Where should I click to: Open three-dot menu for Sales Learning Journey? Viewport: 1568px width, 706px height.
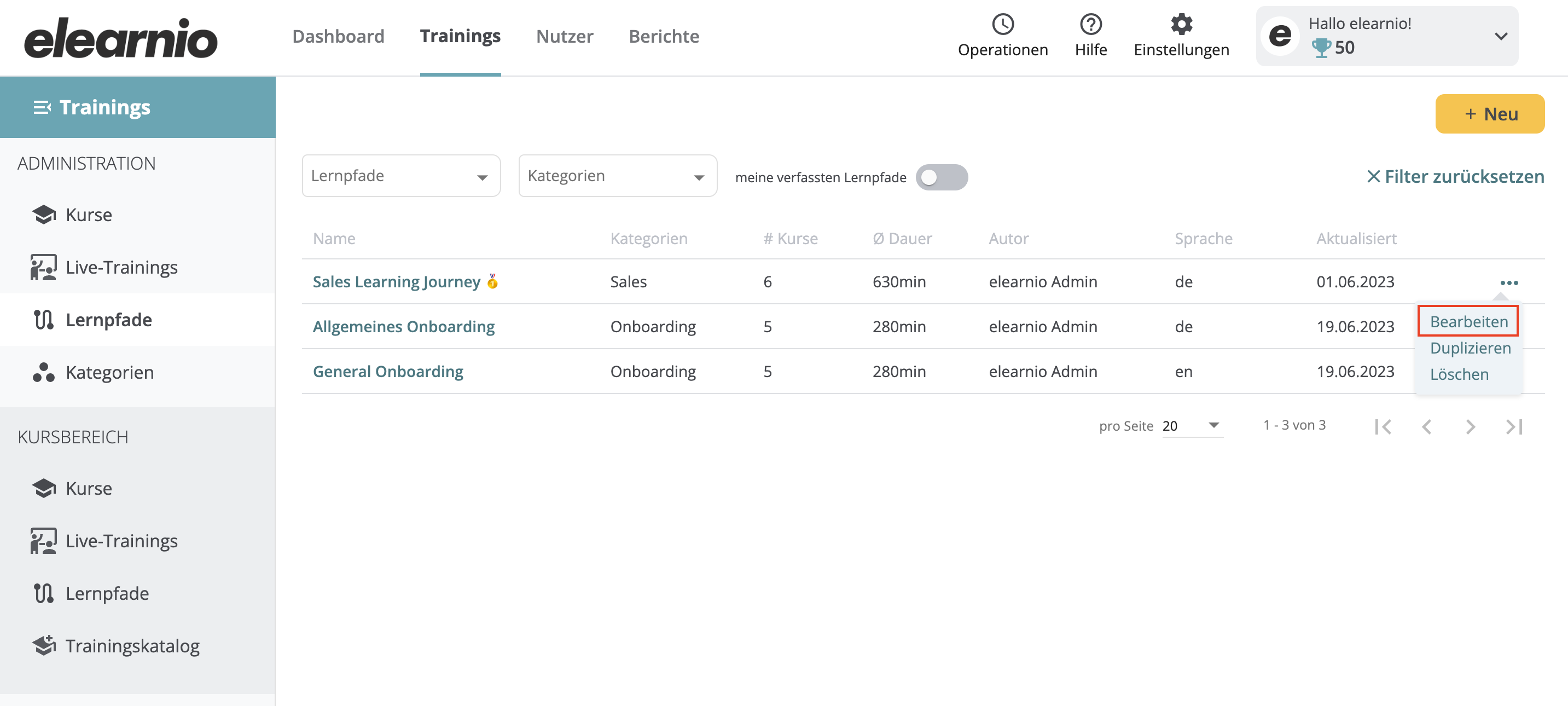1508,282
